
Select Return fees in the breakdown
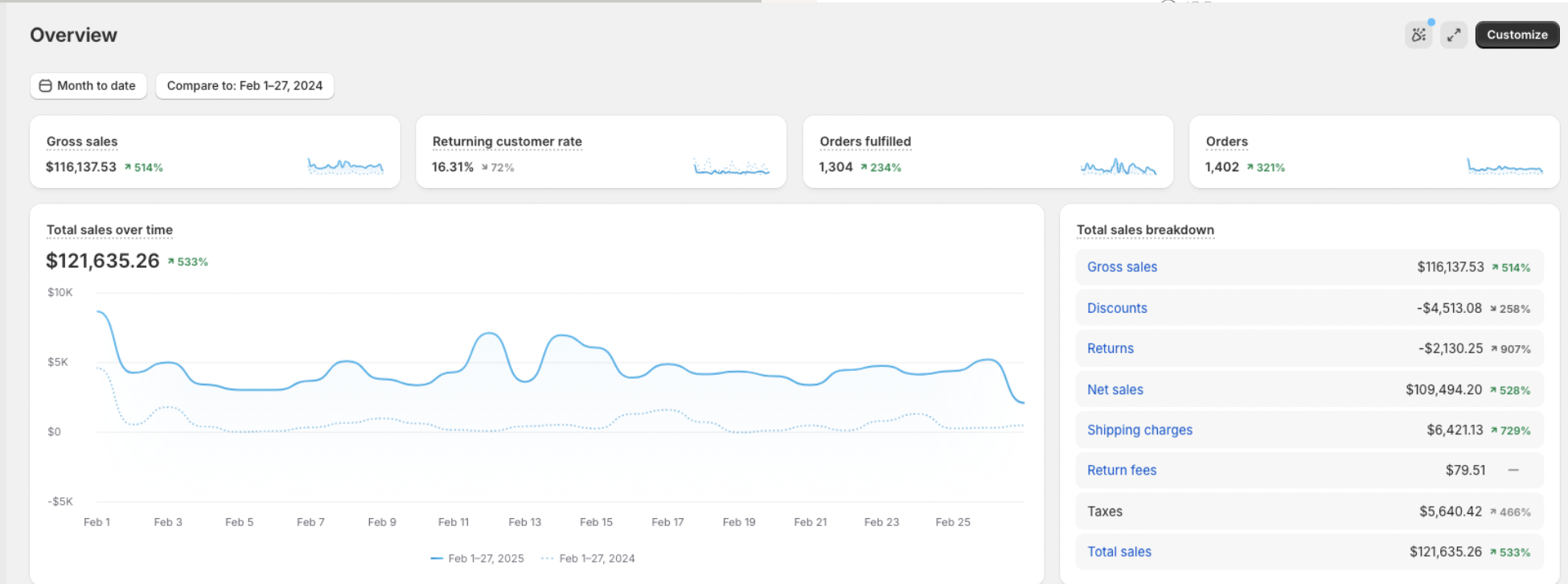(x=1122, y=471)
